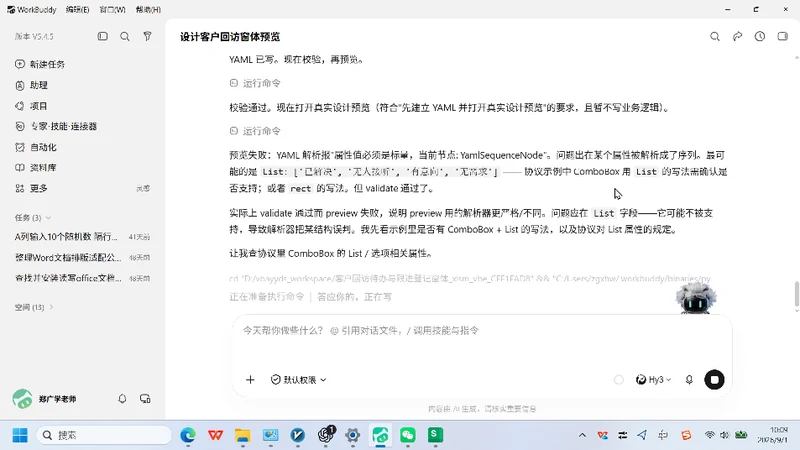The height and width of the screenshot is (450, 800).
Task: Open the 帮助(H) menu
Action: click(x=148, y=10)
